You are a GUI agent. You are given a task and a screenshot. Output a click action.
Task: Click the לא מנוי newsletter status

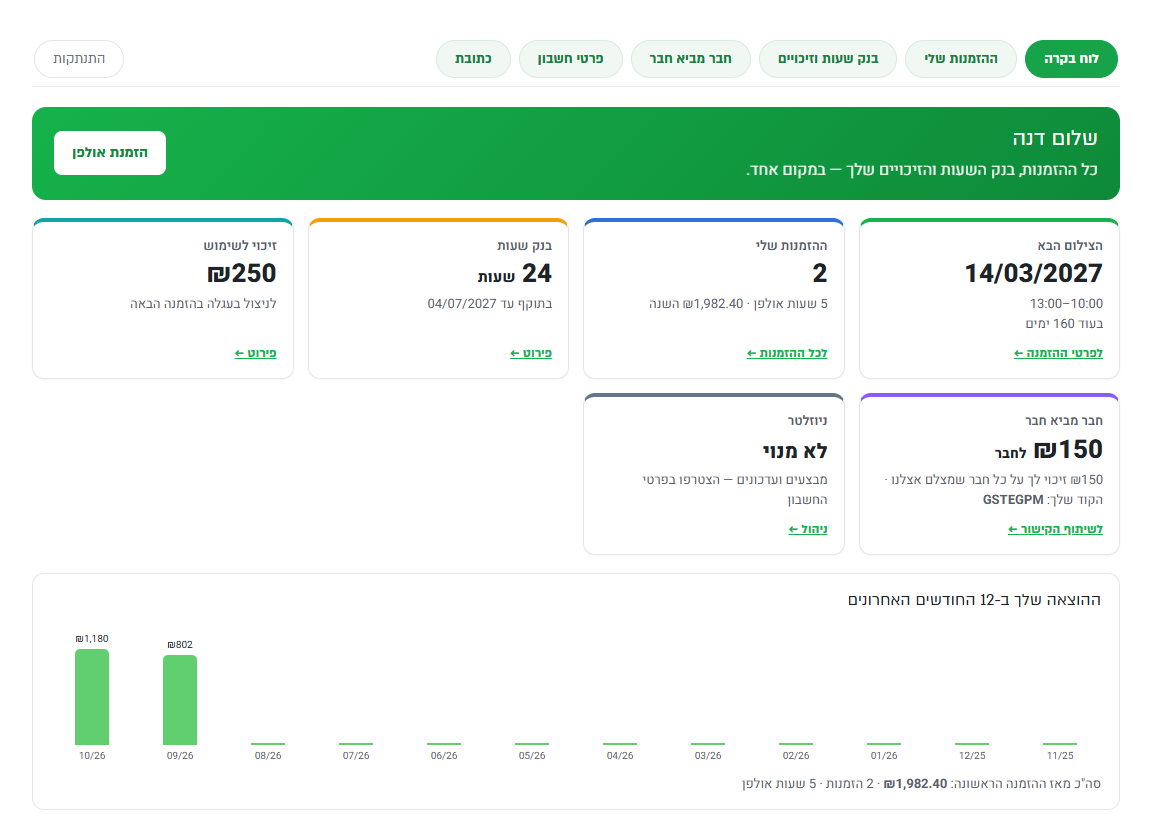[x=795, y=450]
